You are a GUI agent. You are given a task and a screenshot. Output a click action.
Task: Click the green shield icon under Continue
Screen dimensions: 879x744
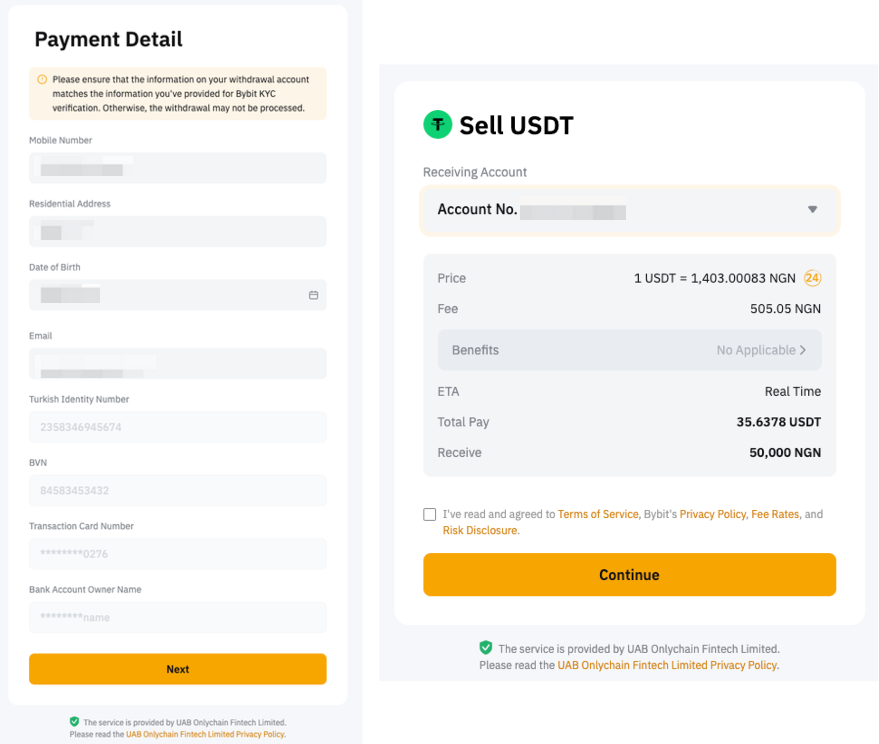pos(486,648)
